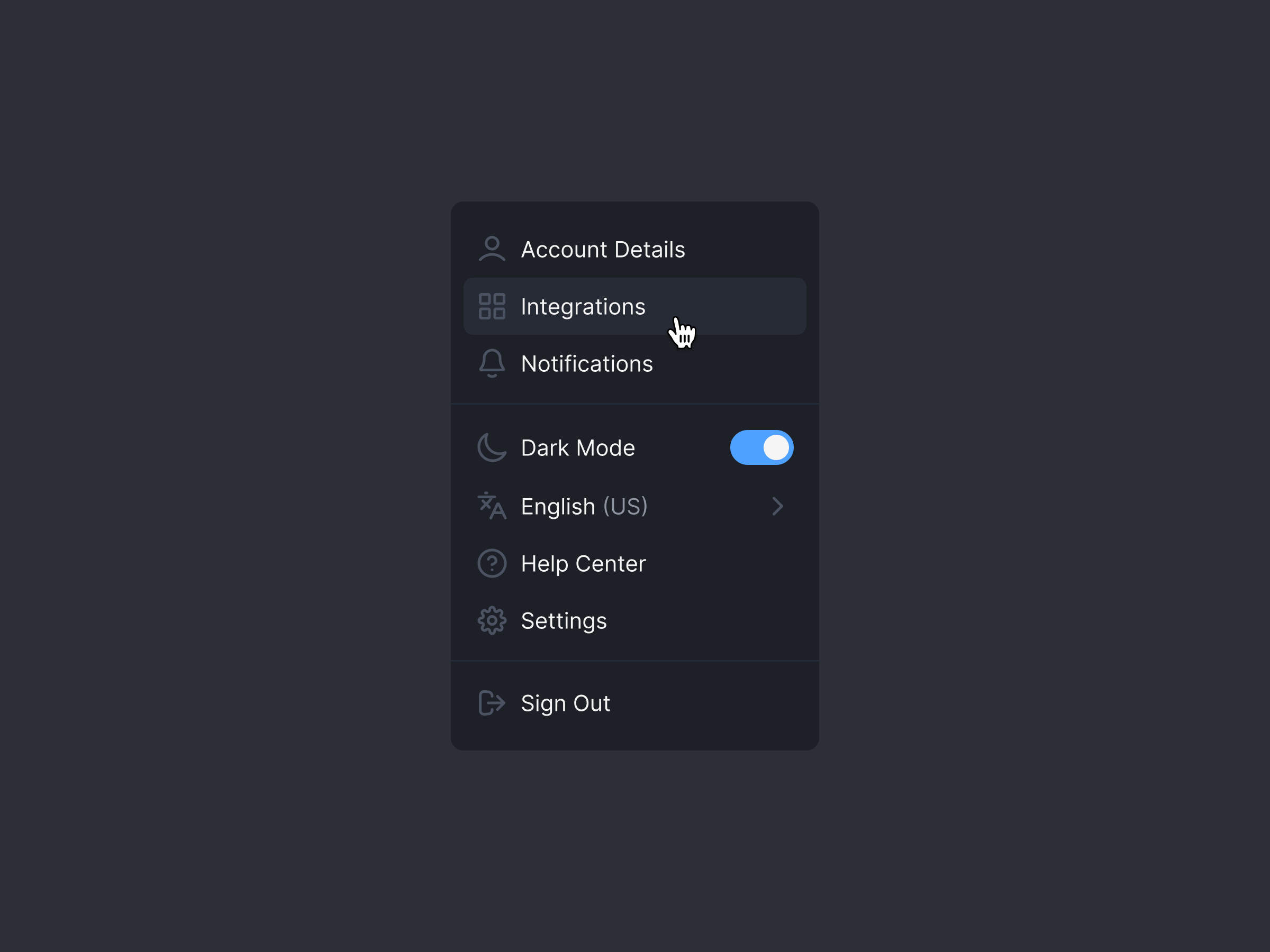The width and height of the screenshot is (1270, 952).
Task: Click the (US) region text in language row
Action: (625, 506)
